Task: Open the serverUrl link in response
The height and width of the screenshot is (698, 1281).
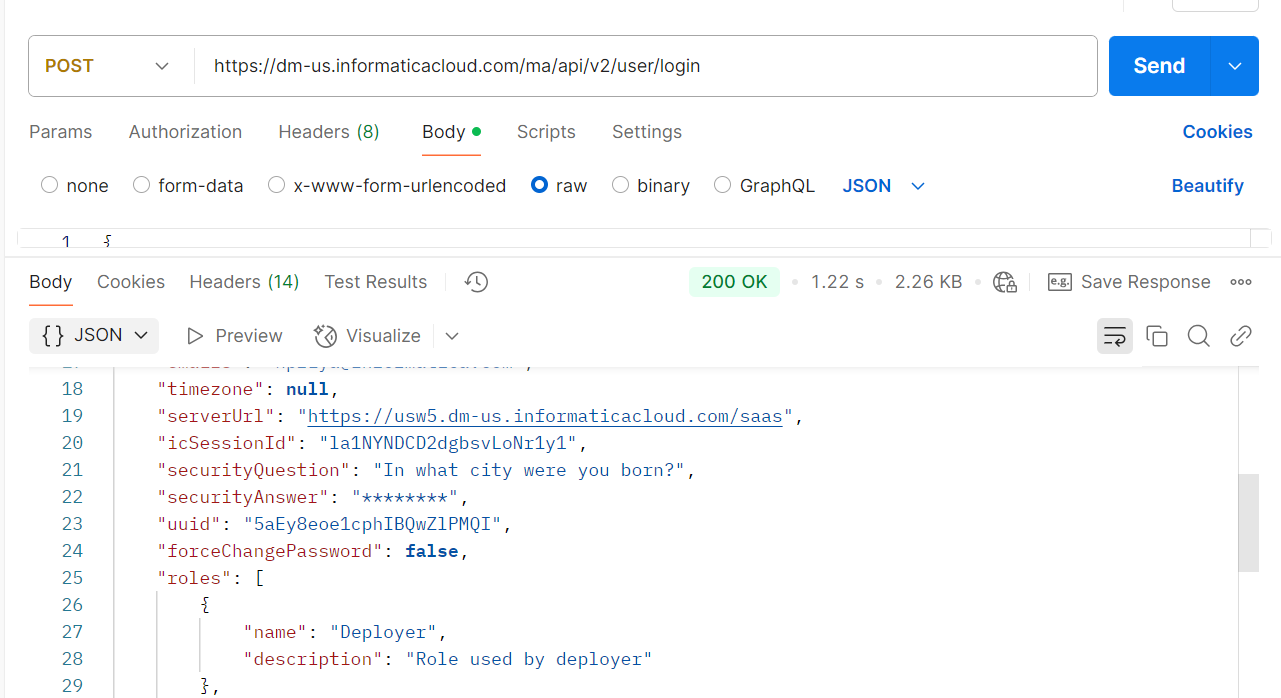Action: click(x=545, y=416)
